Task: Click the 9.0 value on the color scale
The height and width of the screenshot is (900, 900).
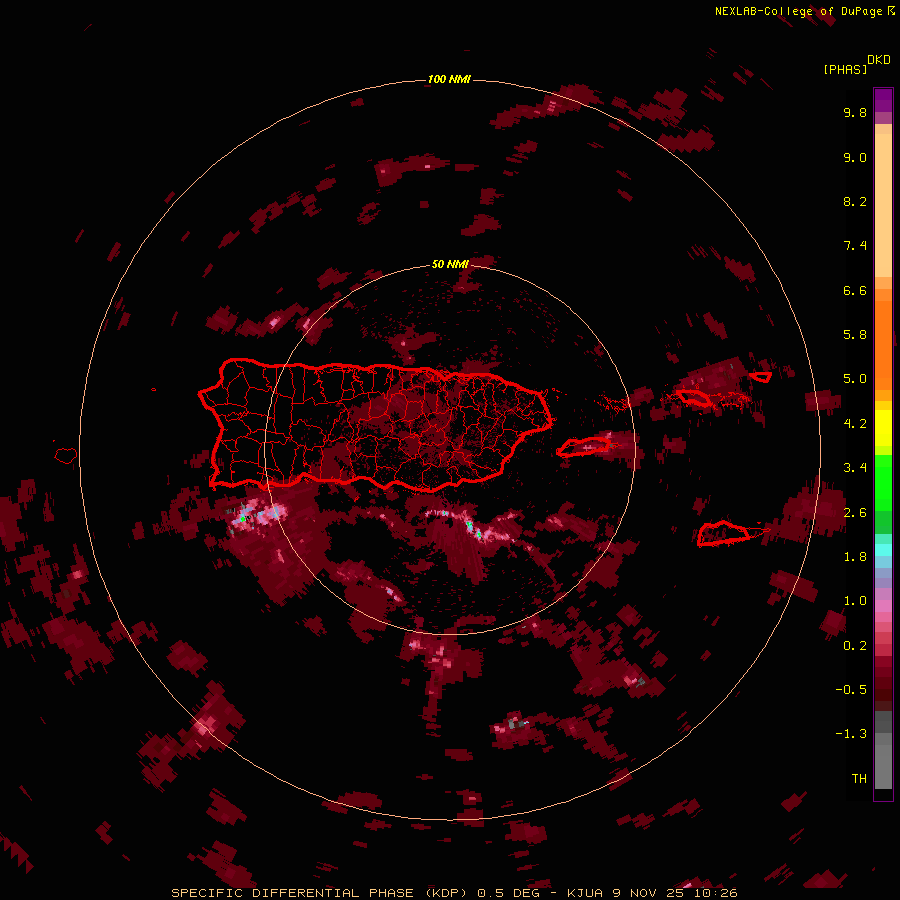Action: pyautogui.click(x=855, y=157)
